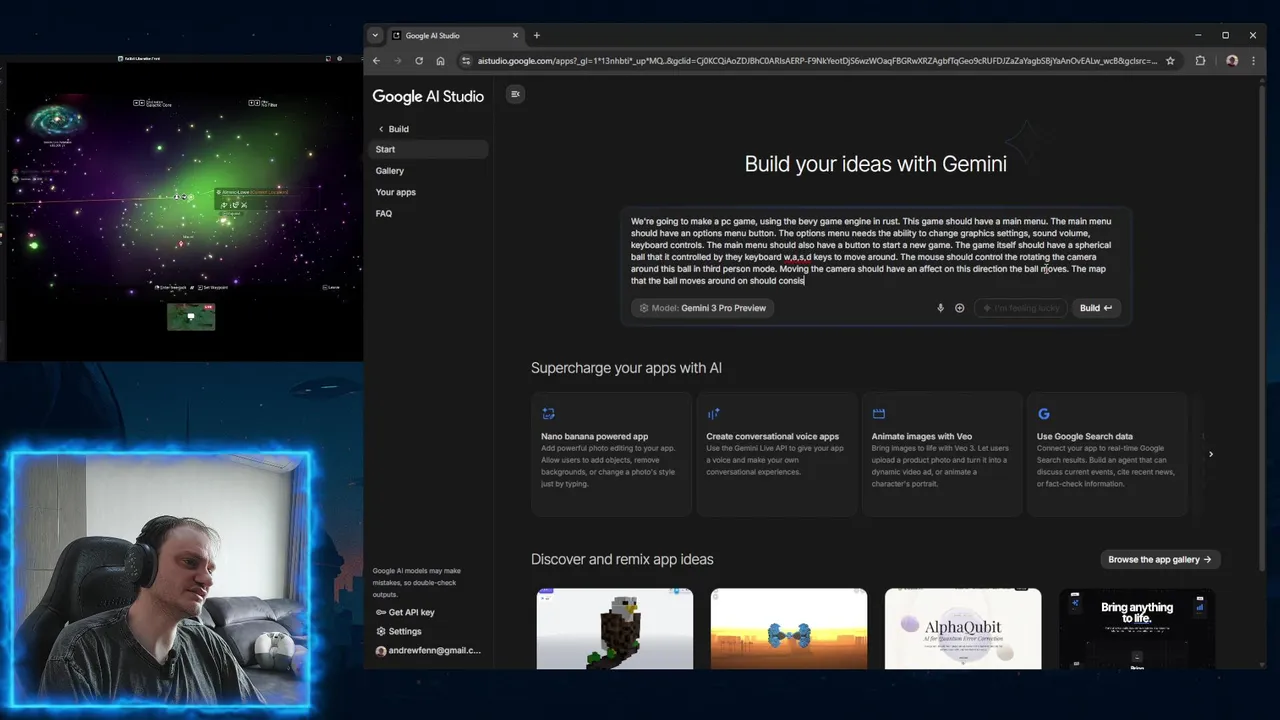The image size is (1280, 720).
Task: Click the red waypoint marker in galaxy map
Action: coord(181,243)
